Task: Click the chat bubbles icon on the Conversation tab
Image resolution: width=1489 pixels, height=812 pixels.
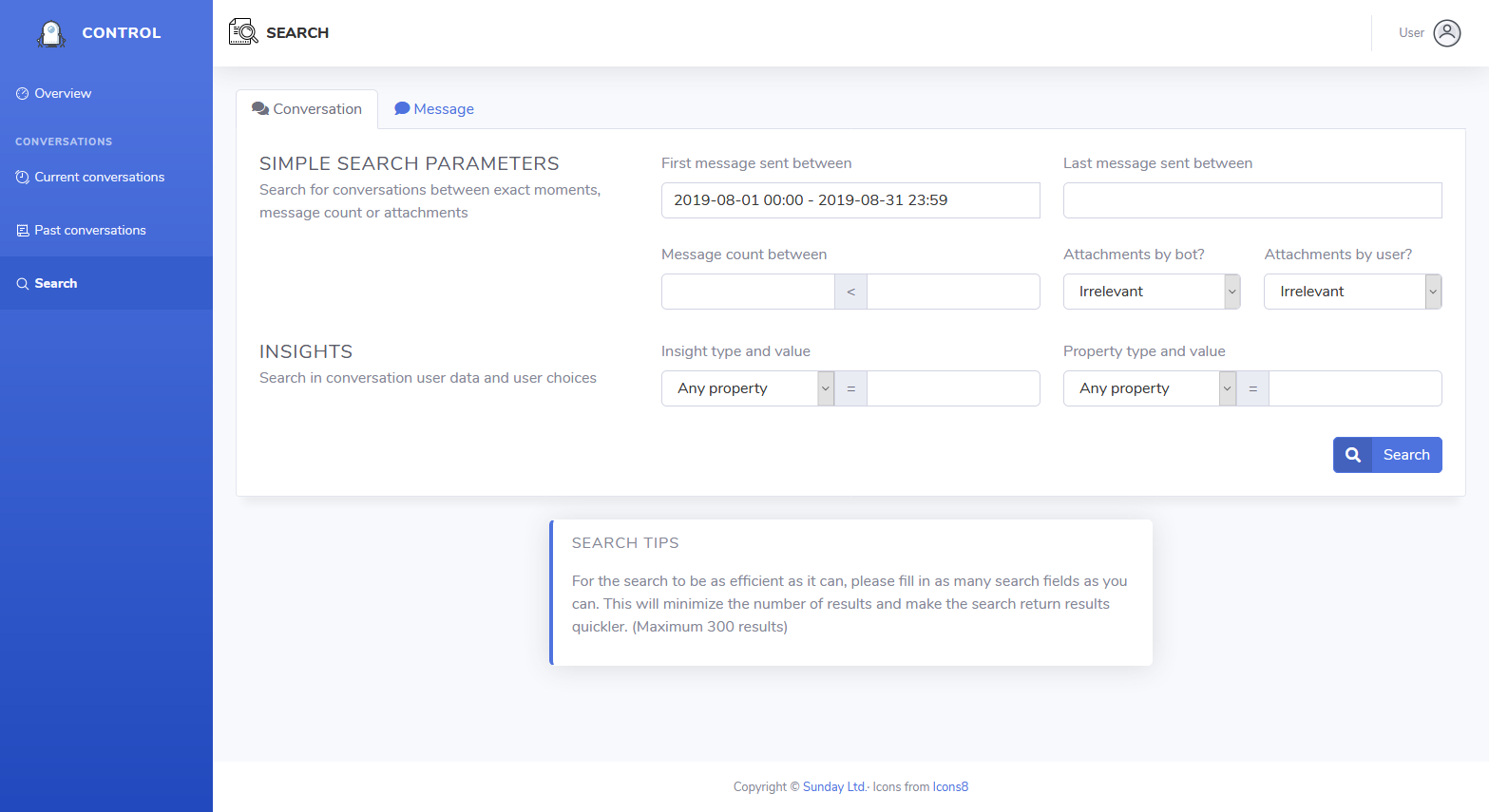Action: (x=259, y=109)
